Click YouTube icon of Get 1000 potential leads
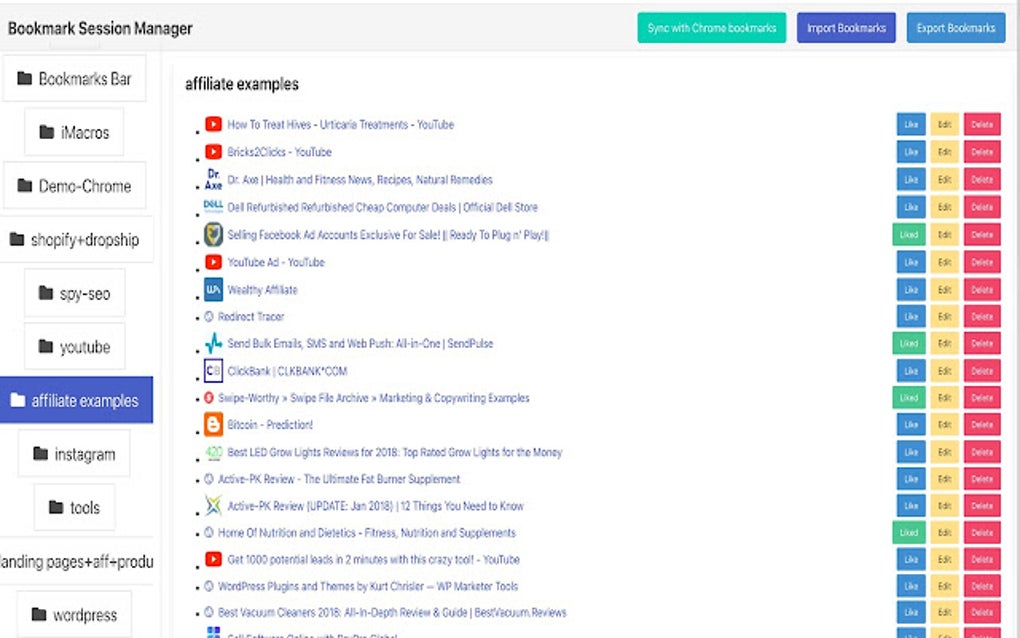Viewport: 1020px width, 638px height. (213, 559)
